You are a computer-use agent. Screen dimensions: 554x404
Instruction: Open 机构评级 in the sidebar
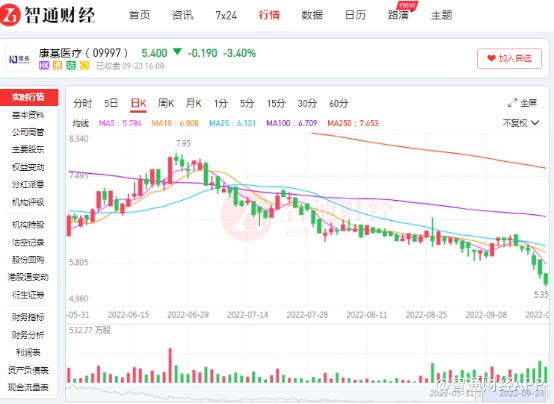[28, 202]
